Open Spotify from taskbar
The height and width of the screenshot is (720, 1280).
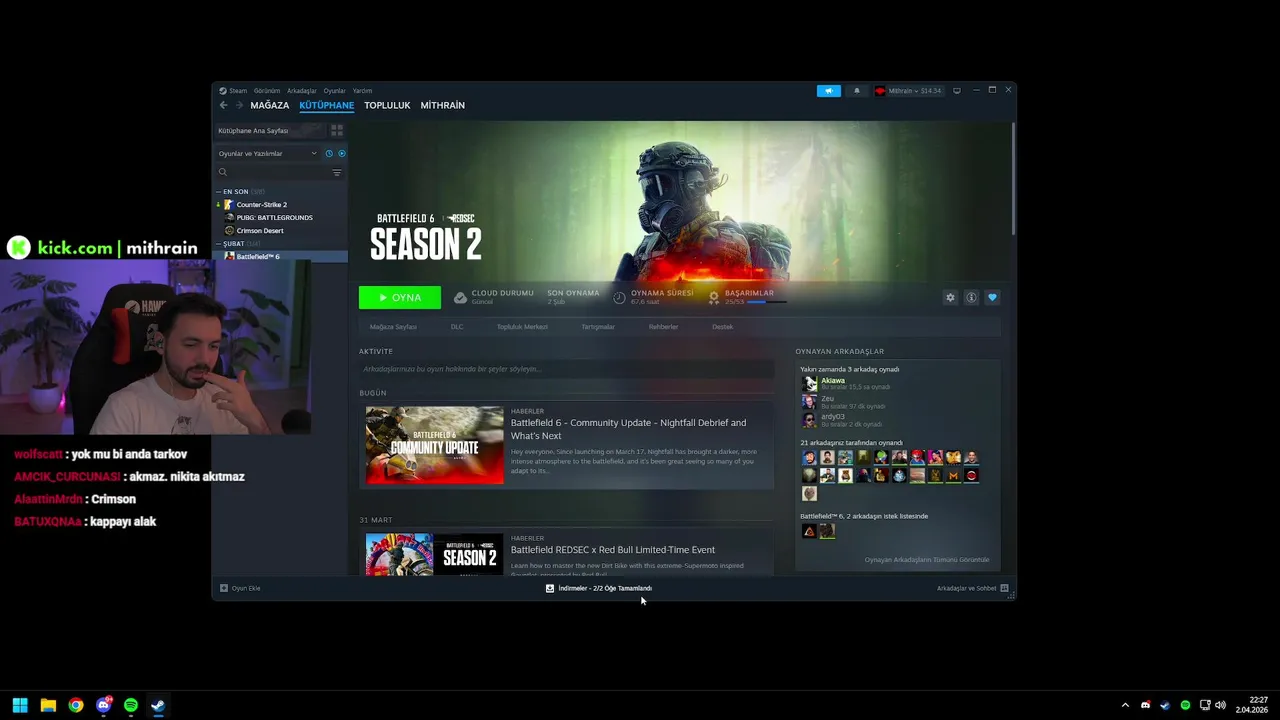point(131,706)
